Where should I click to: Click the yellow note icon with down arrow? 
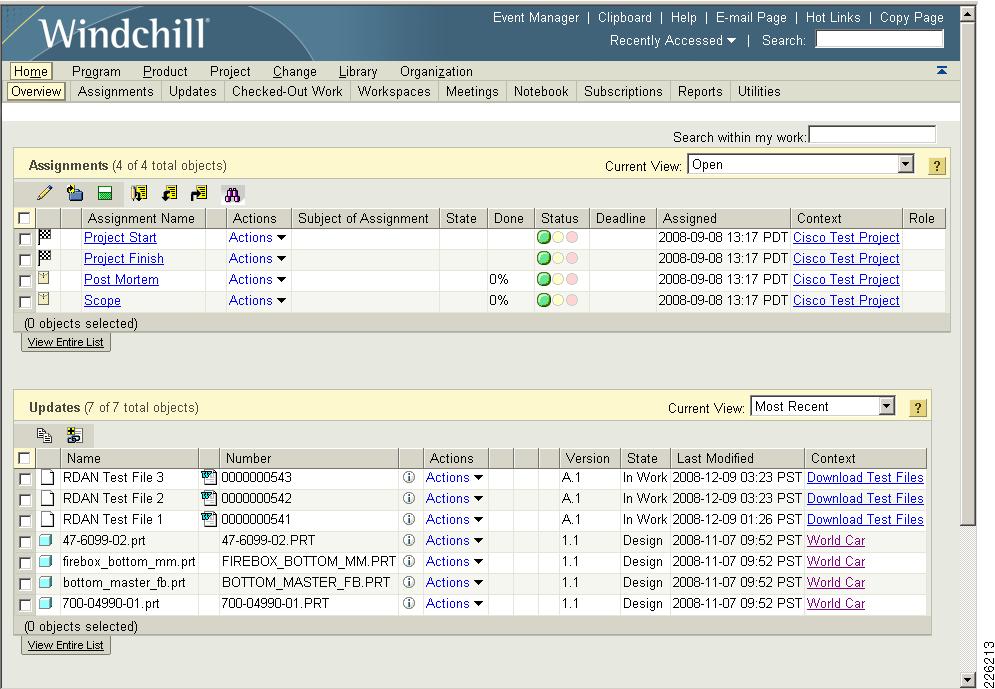[x=139, y=193]
